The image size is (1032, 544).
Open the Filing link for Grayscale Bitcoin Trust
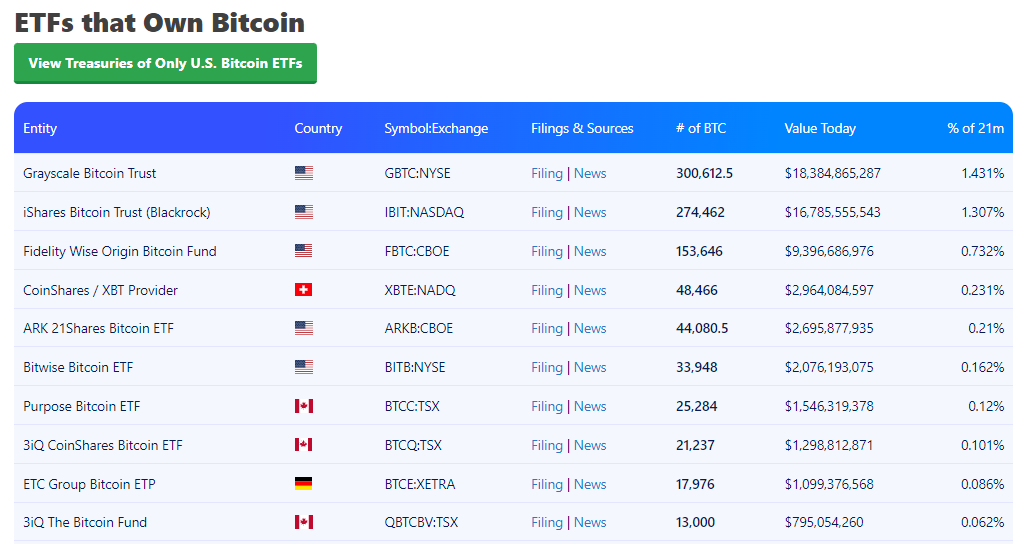coord(547,173)
